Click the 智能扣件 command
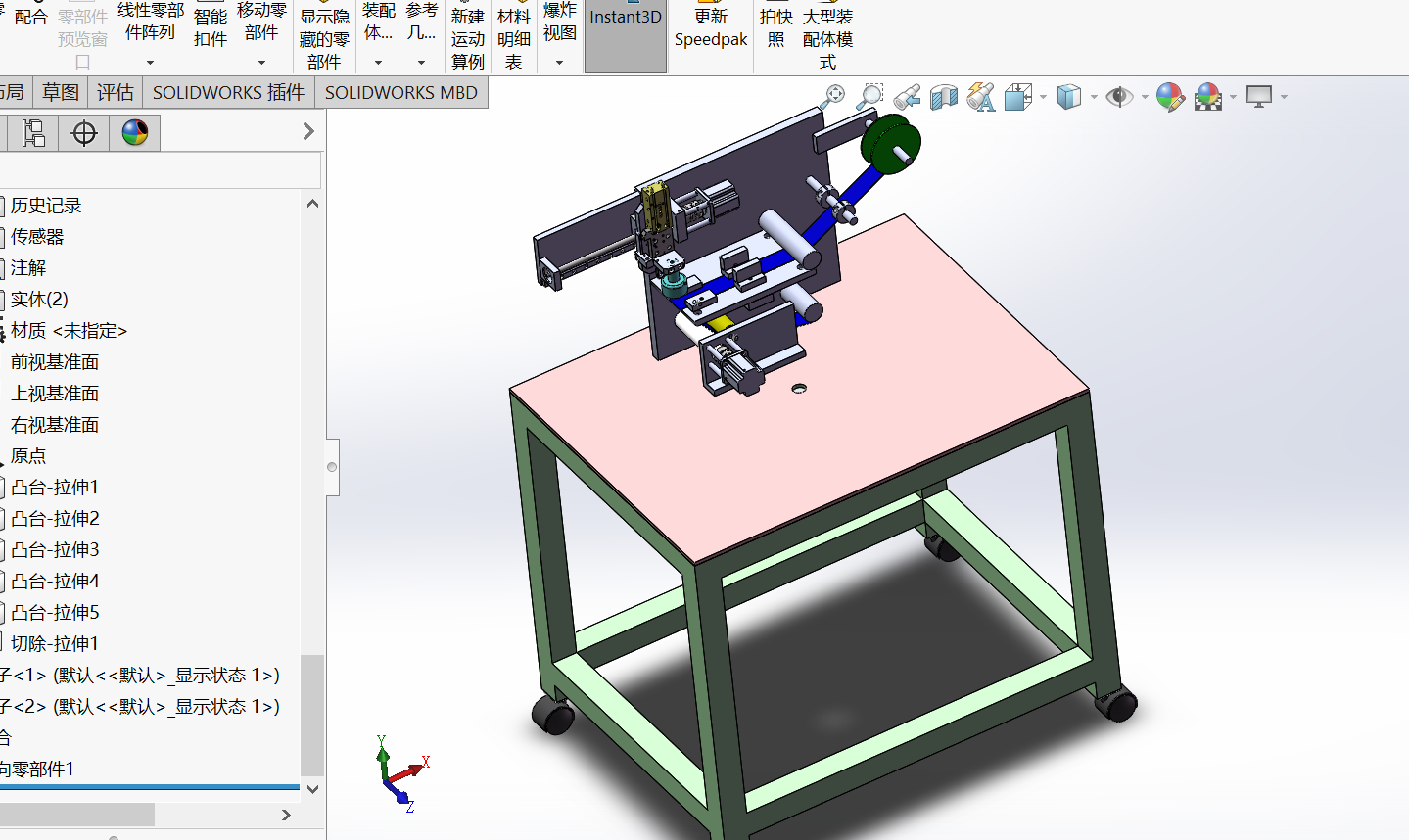 click(x=211, y=27)
